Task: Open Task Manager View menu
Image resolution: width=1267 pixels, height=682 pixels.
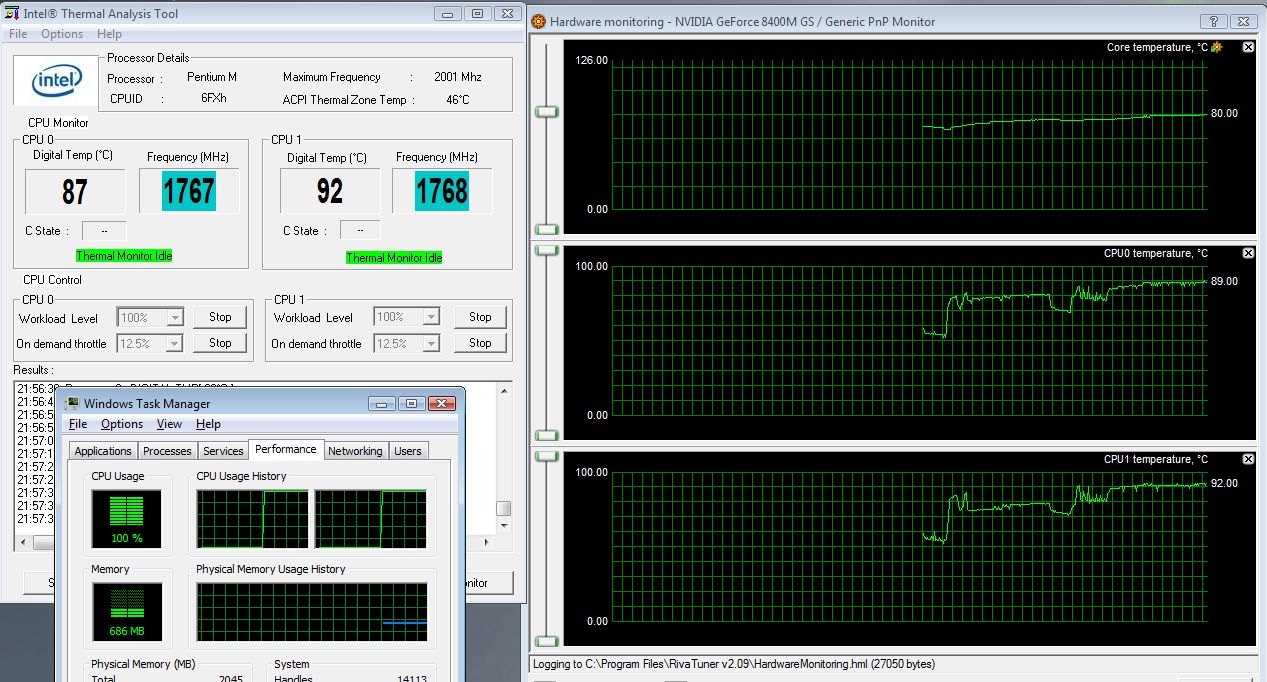Action: point(169,424)
